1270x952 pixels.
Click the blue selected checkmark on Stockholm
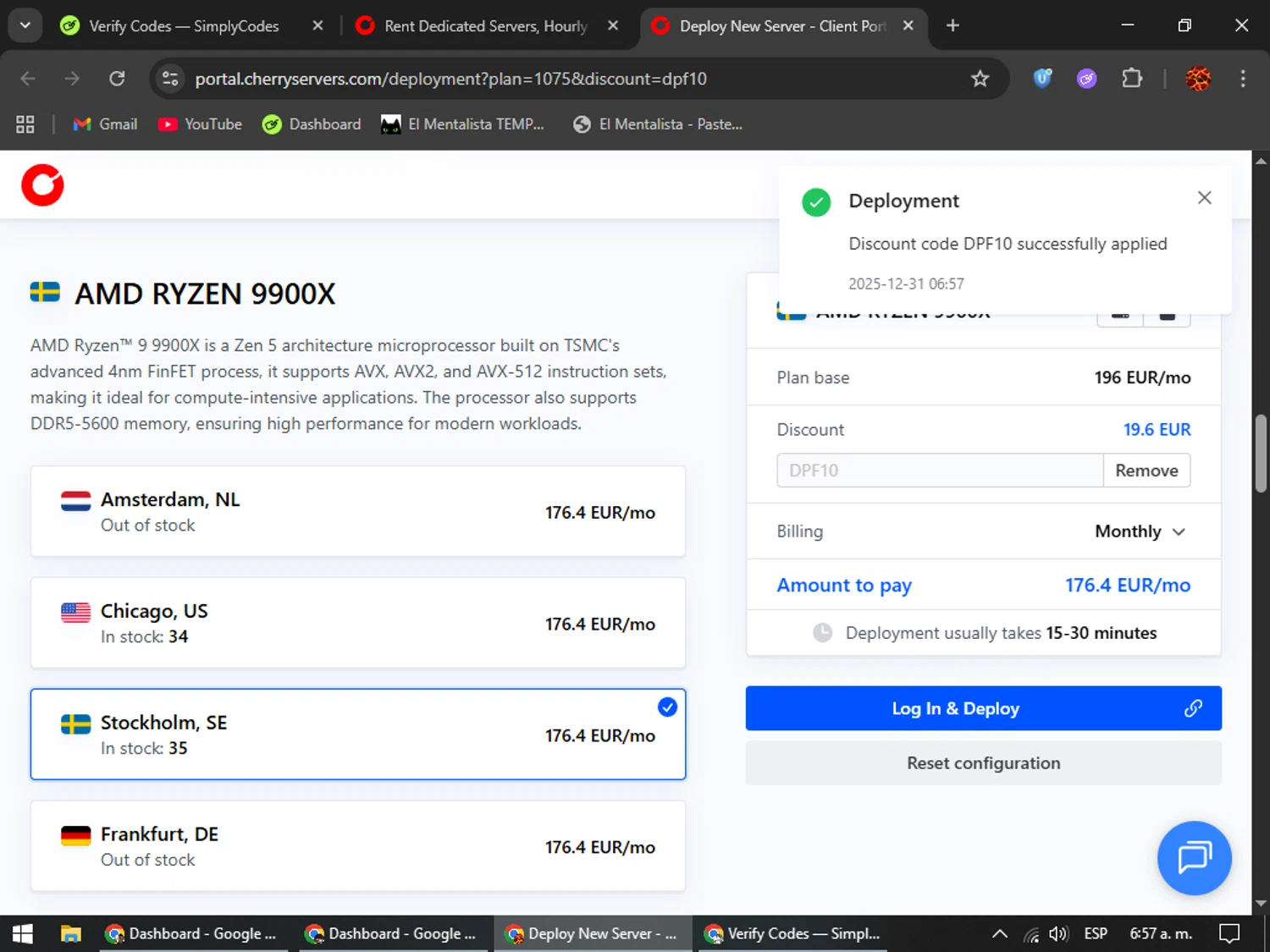click(667, 707)
